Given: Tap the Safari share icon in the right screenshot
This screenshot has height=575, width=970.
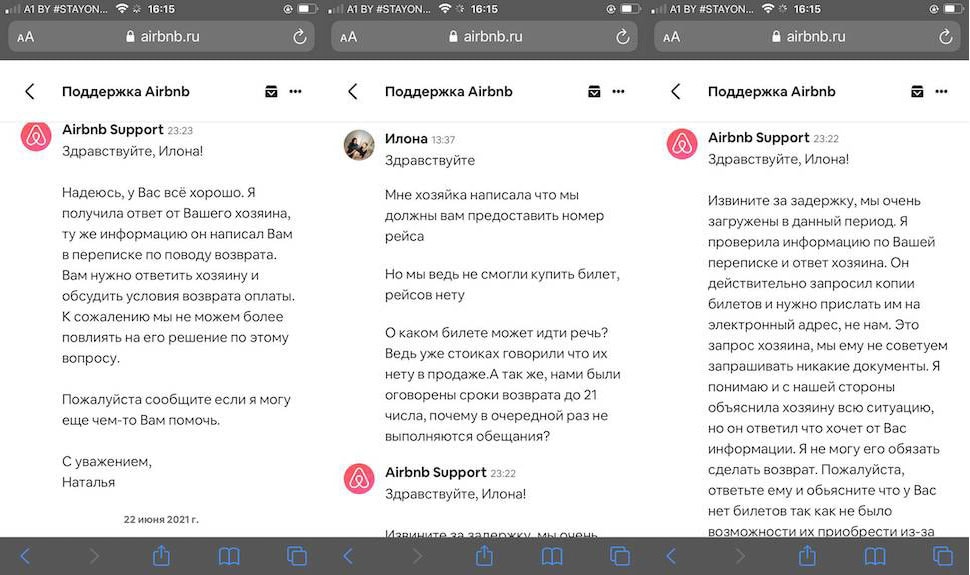Looking at the screenshot, I should 807,555.
